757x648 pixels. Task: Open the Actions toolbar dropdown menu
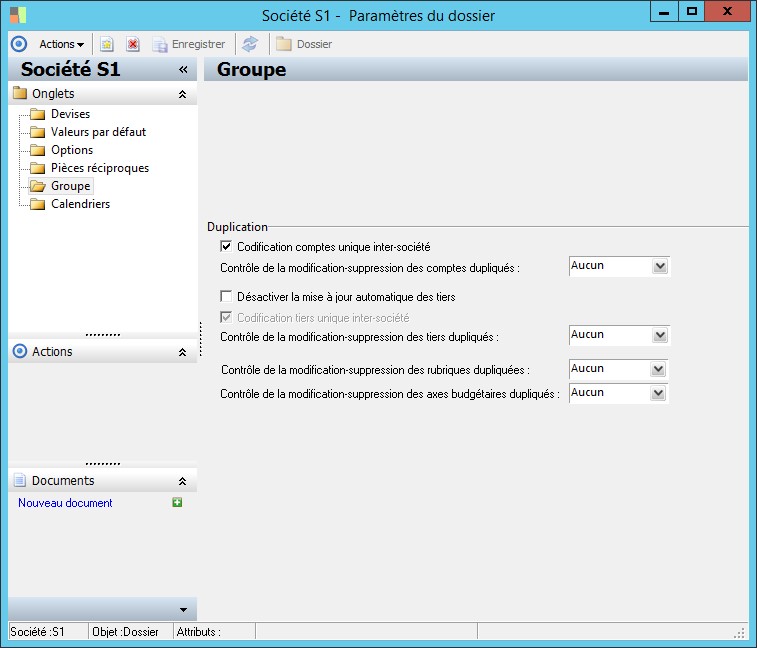click(61, 44)
